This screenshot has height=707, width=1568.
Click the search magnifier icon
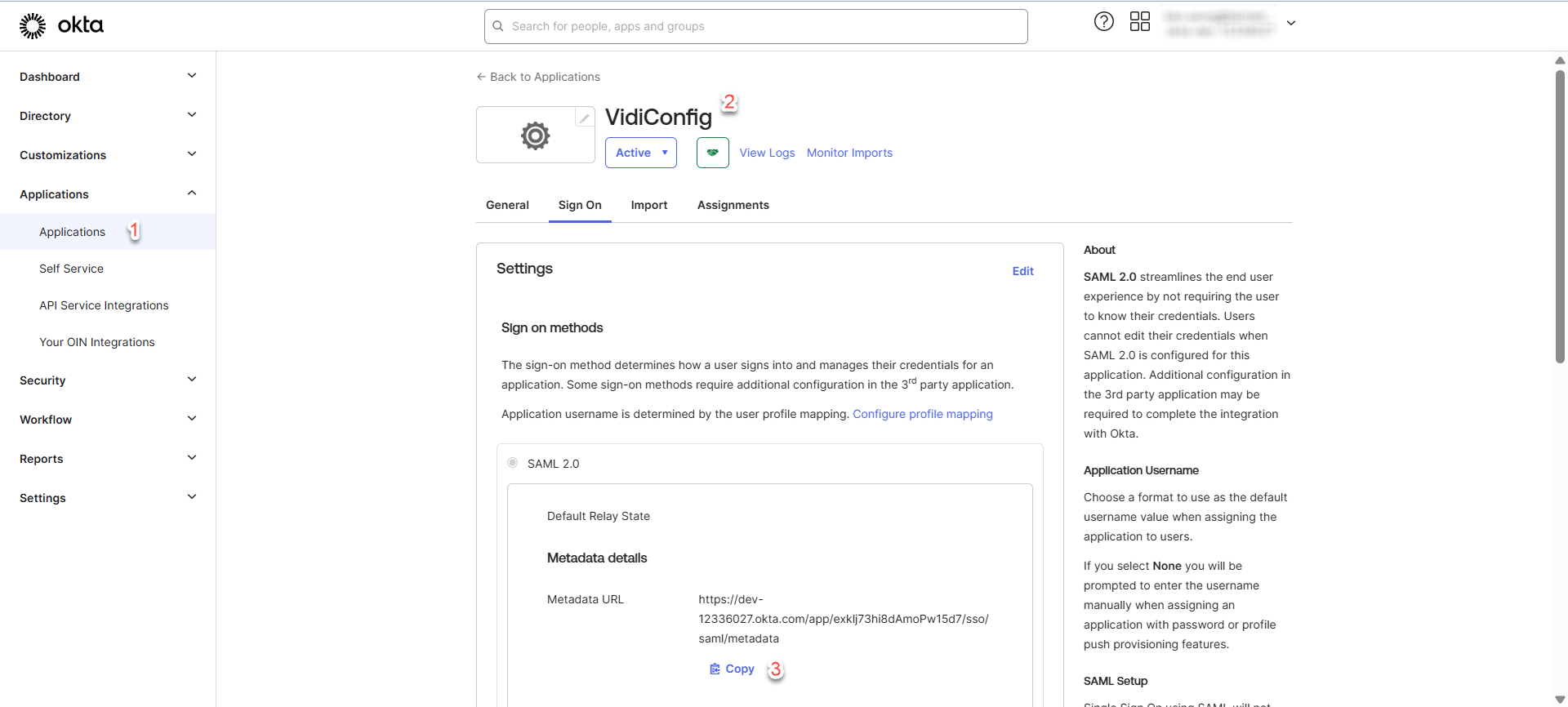[498, 26]
